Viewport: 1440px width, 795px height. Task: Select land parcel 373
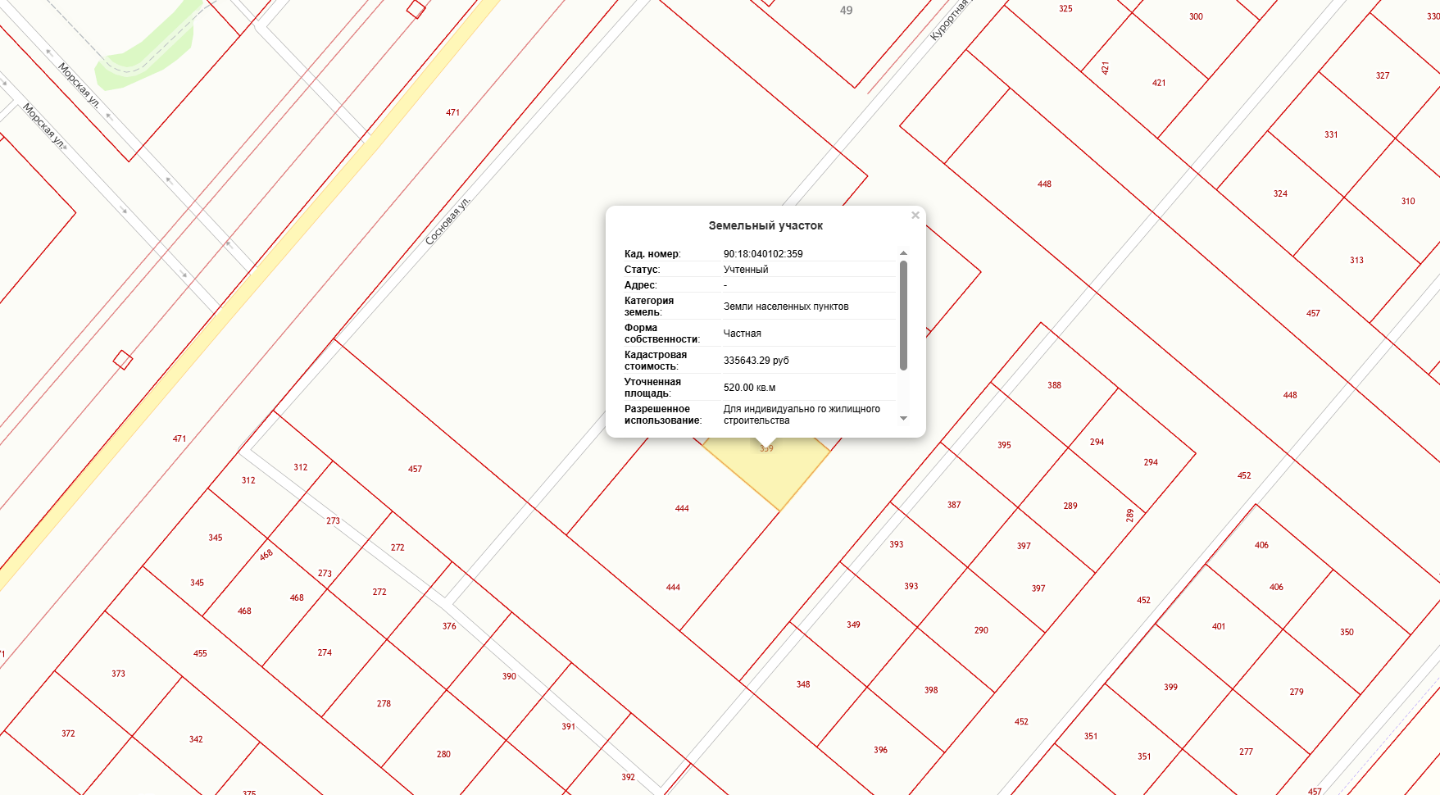tap(118, 674)
